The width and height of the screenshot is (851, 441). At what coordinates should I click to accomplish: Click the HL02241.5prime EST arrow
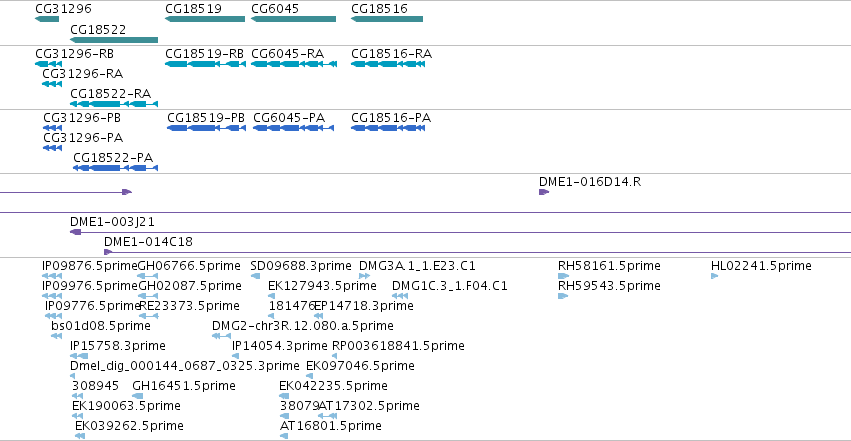714,276
